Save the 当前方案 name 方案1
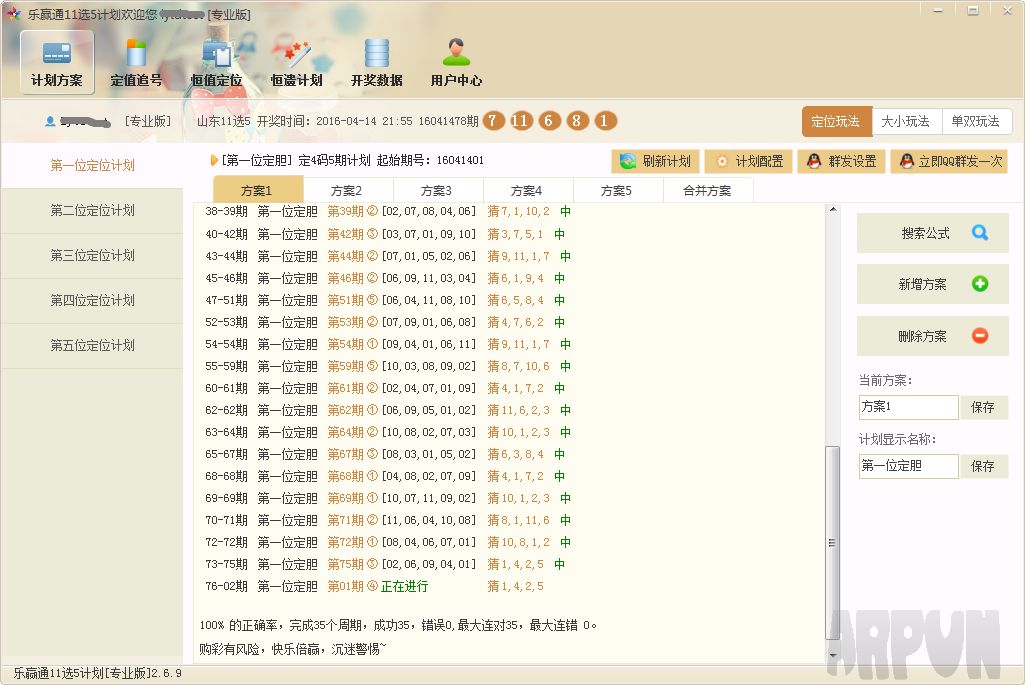 click(983, 407)
